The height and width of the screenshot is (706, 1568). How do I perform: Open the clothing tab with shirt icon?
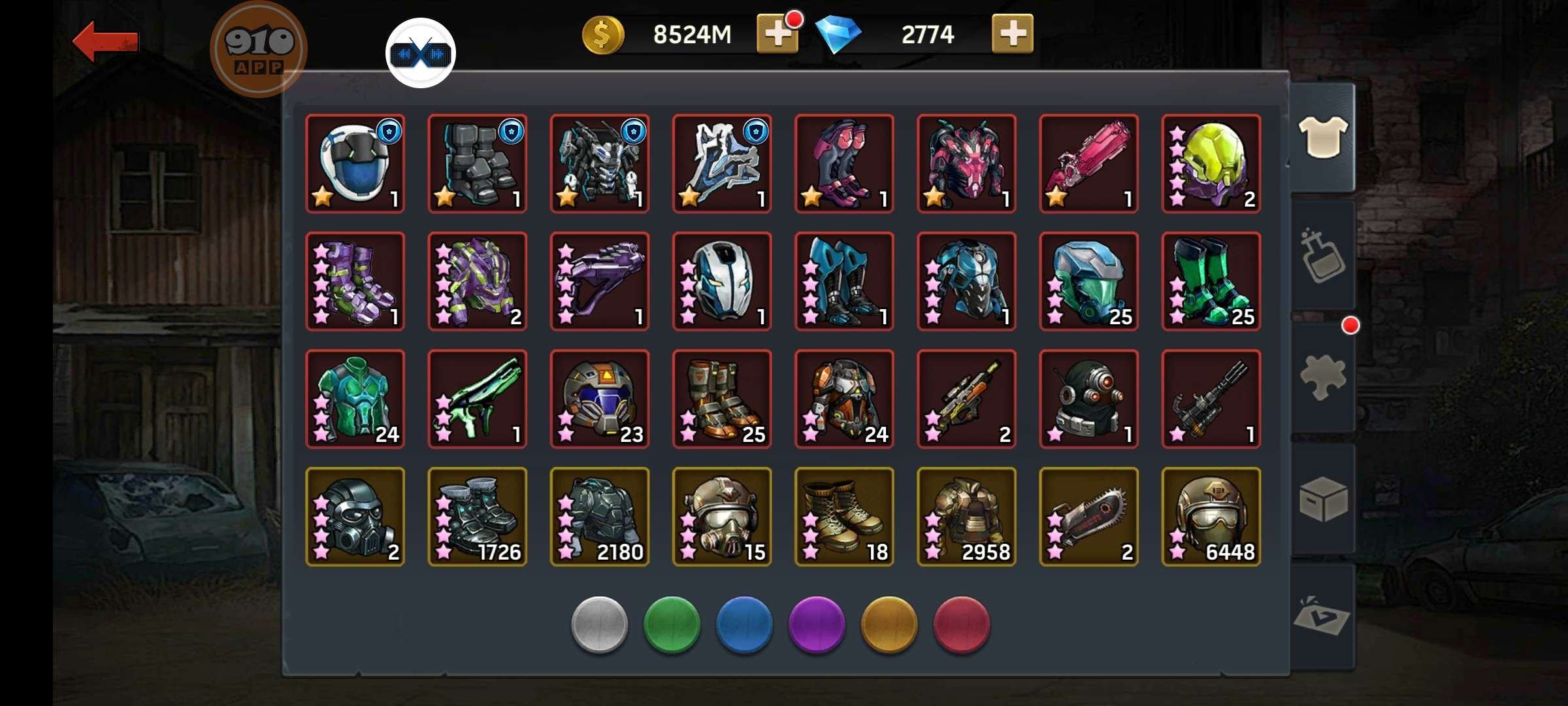[1323, 137]
